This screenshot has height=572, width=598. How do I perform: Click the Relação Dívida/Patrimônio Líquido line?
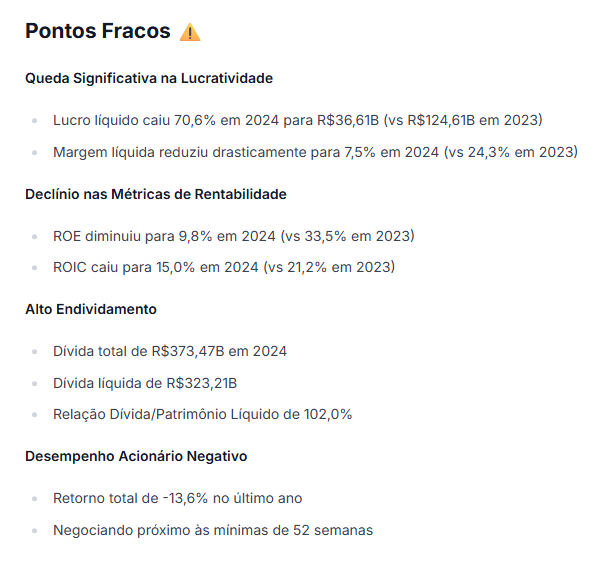point(203,415)
